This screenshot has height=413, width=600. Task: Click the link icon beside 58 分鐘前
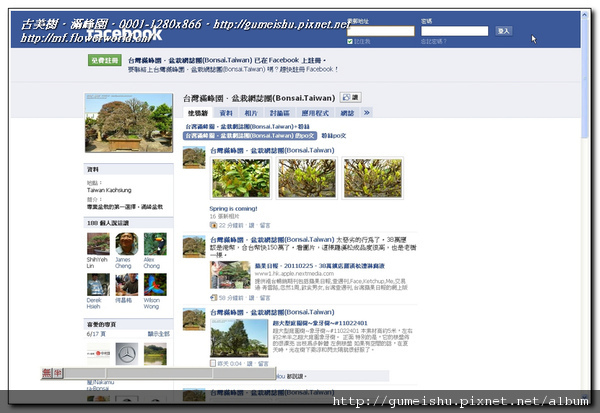214,297
